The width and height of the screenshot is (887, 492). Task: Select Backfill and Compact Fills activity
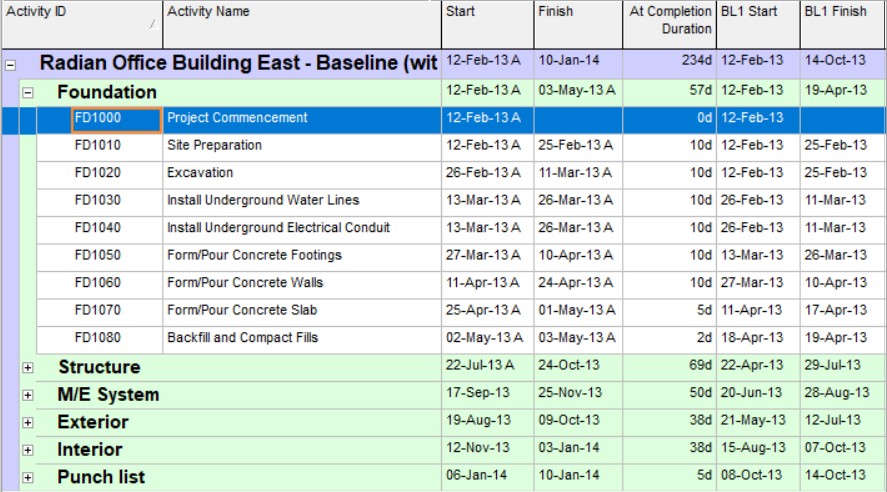242,338
